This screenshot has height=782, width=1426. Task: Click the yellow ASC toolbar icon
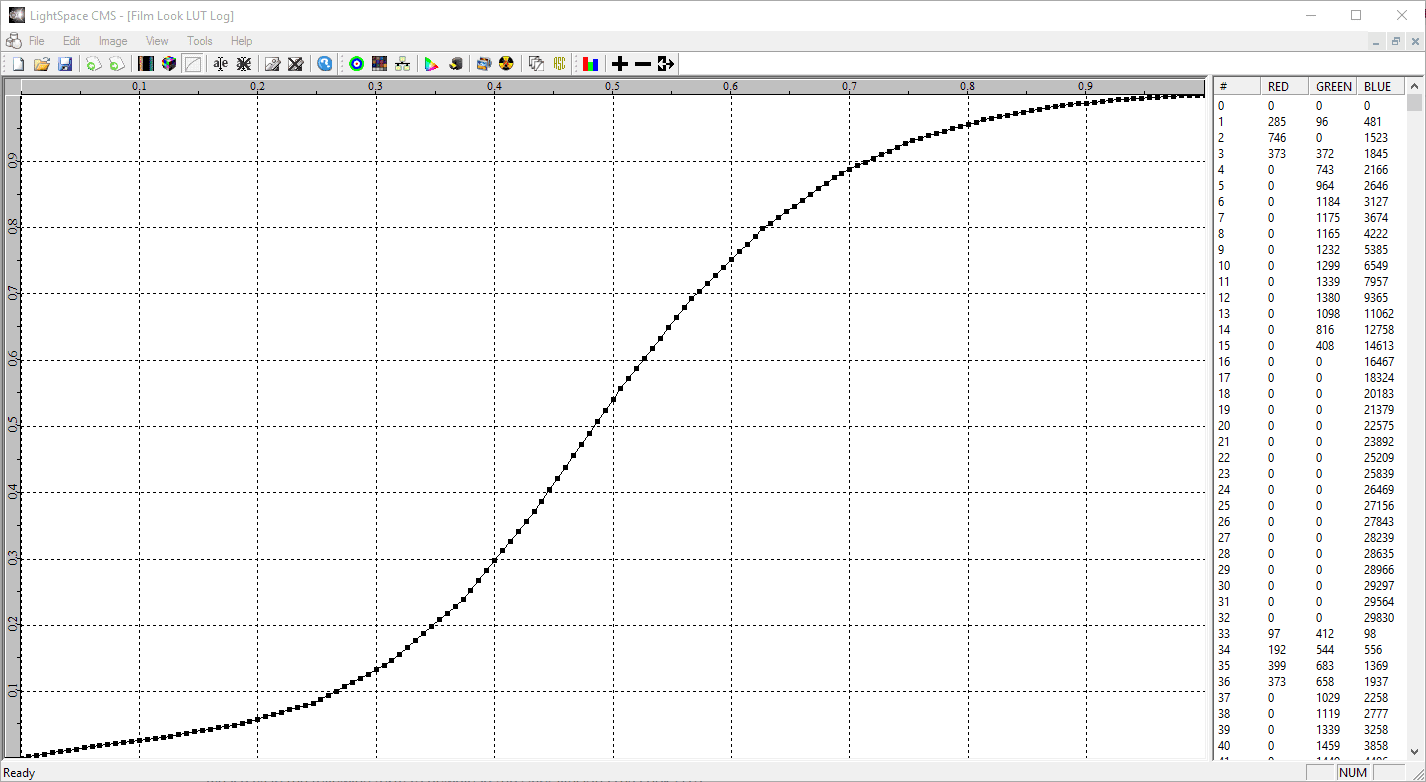coord(560,64)
